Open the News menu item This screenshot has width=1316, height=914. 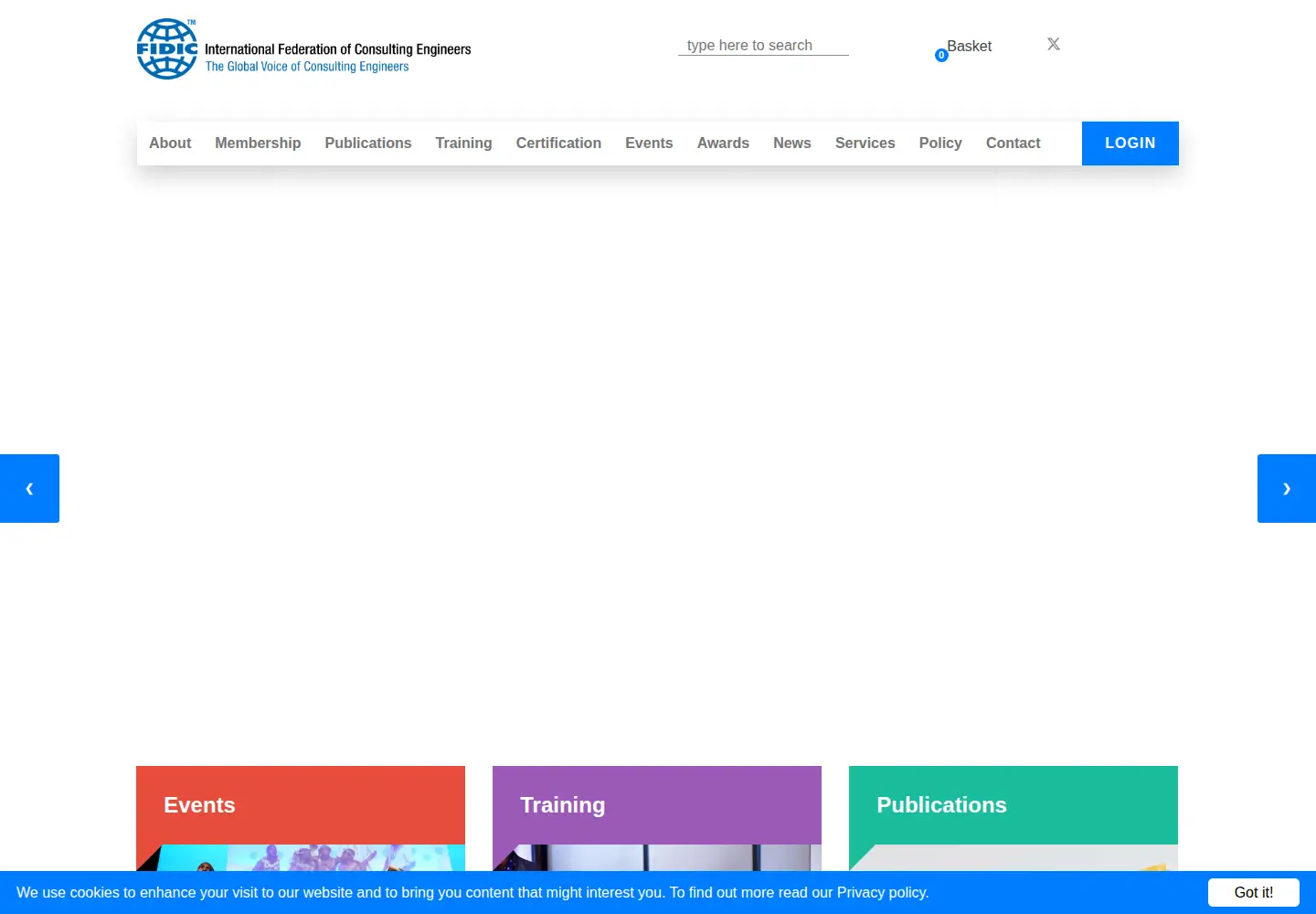[x=792, y=143]
